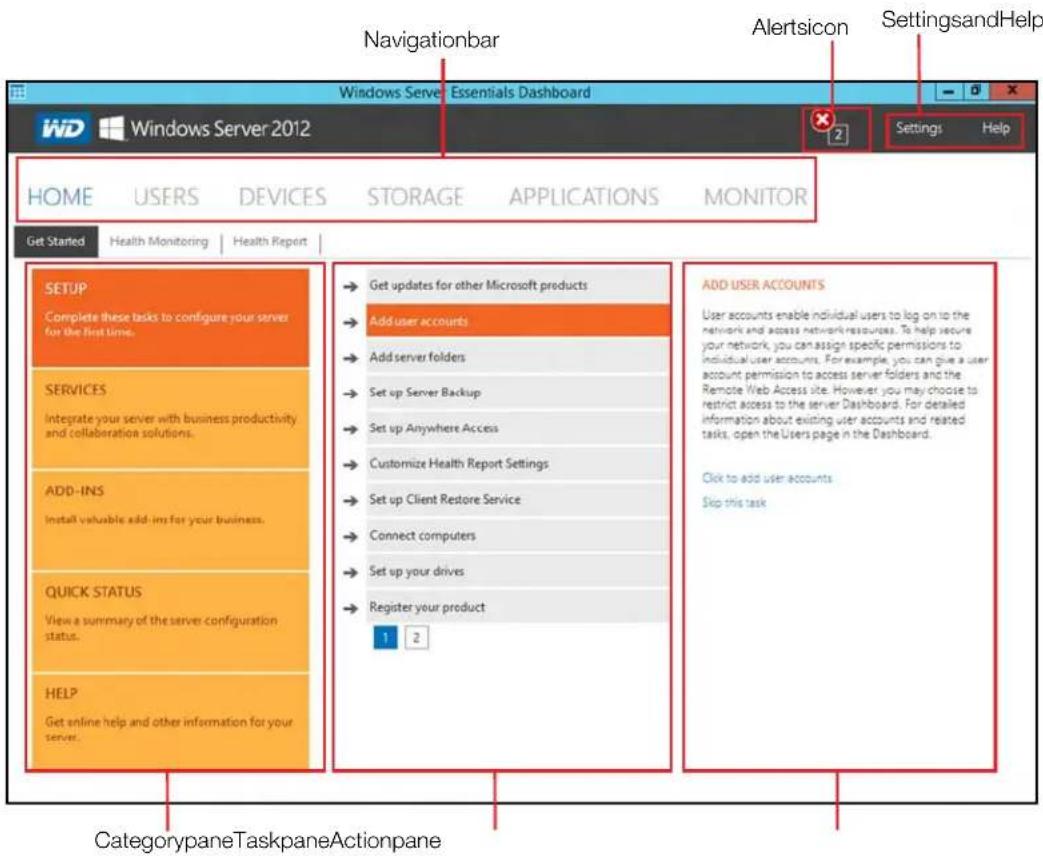This screenshot has width=1043, height=856.
Task: Click the dashboard window icon in title bar
Action: (18, 92)
